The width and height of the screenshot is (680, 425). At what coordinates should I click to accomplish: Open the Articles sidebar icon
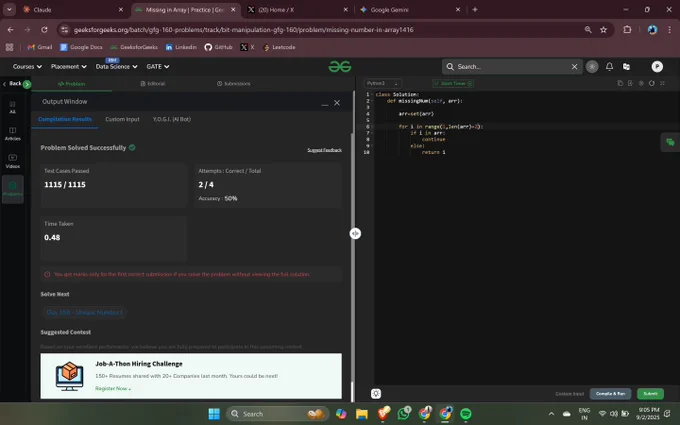tap(13, 134)
